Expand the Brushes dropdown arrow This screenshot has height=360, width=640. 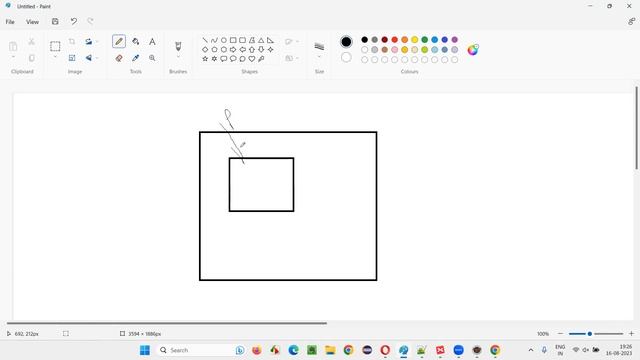(178, 57)
